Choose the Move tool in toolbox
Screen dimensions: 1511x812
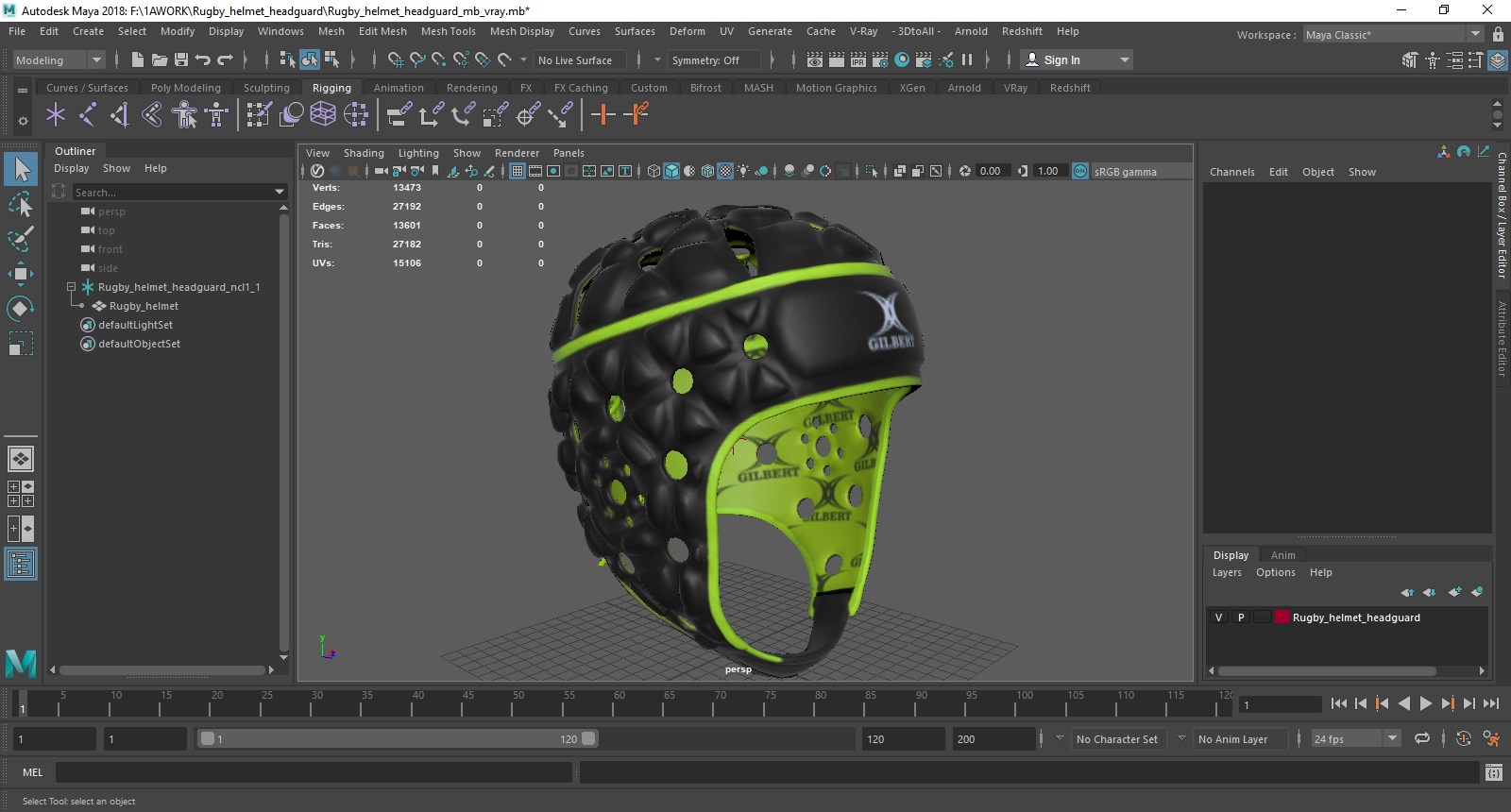click(x=21, y=274)
